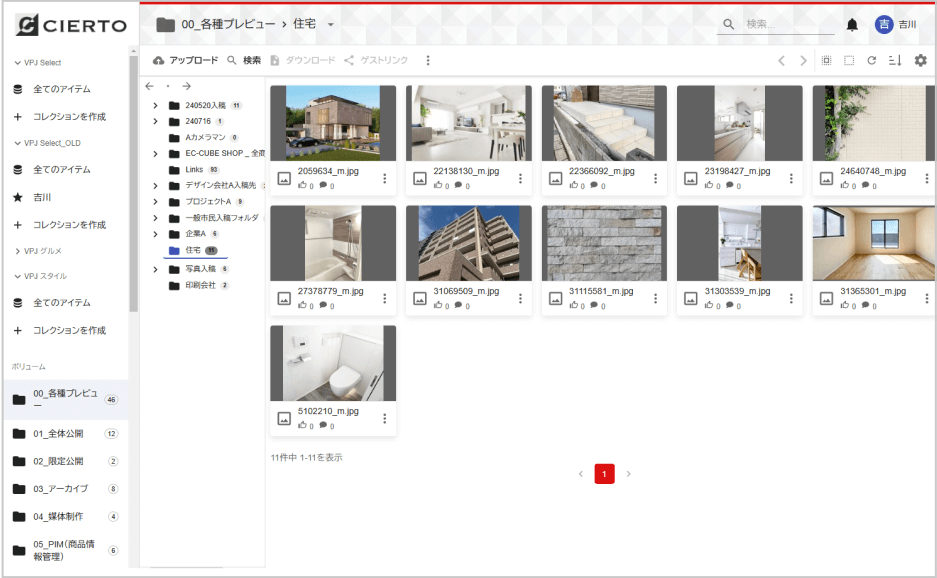Image resolution: width=937 pixels, height=578 pixels.
Task: Select all items using the select-all icon
Action: [824, 60]
